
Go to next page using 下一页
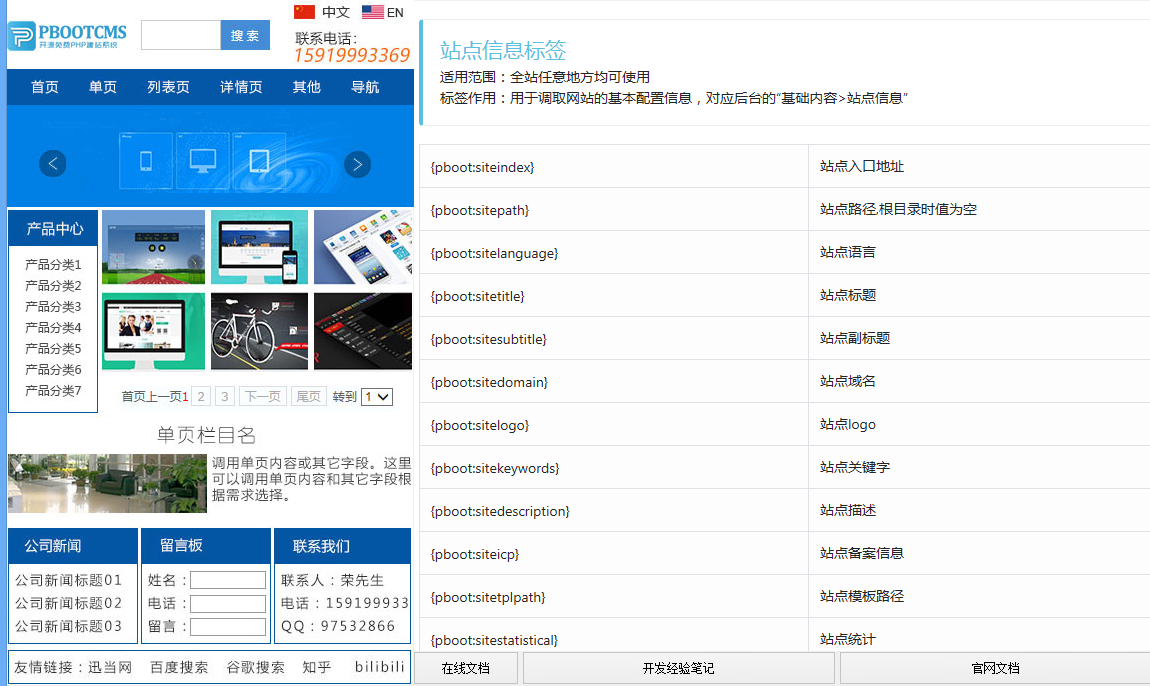(262, 395)
